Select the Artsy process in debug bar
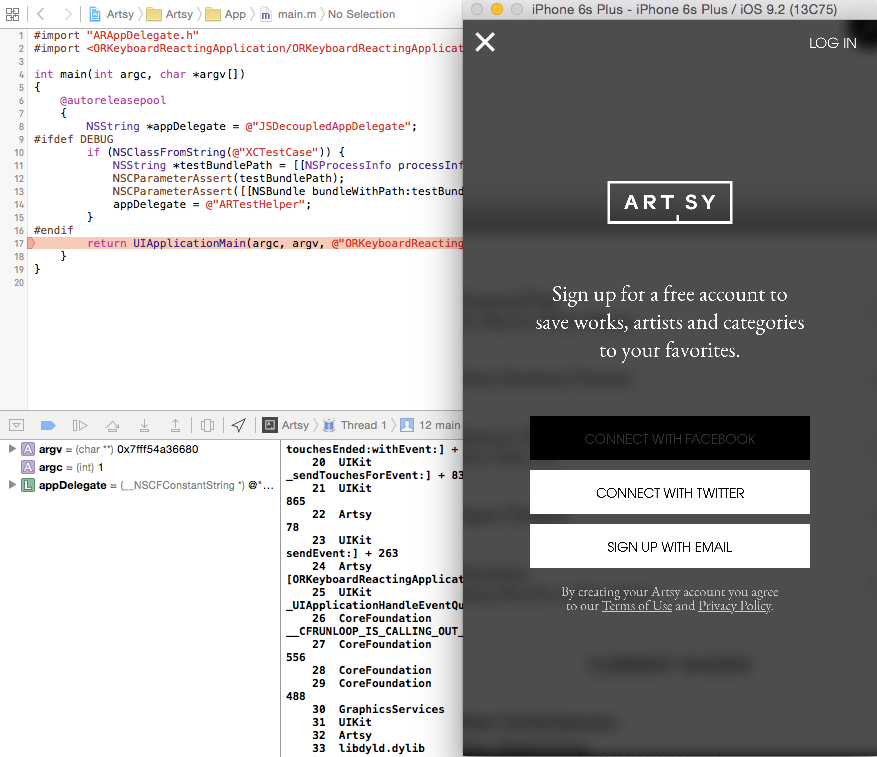This screenshot has height=757, width=877. [286, 425]
